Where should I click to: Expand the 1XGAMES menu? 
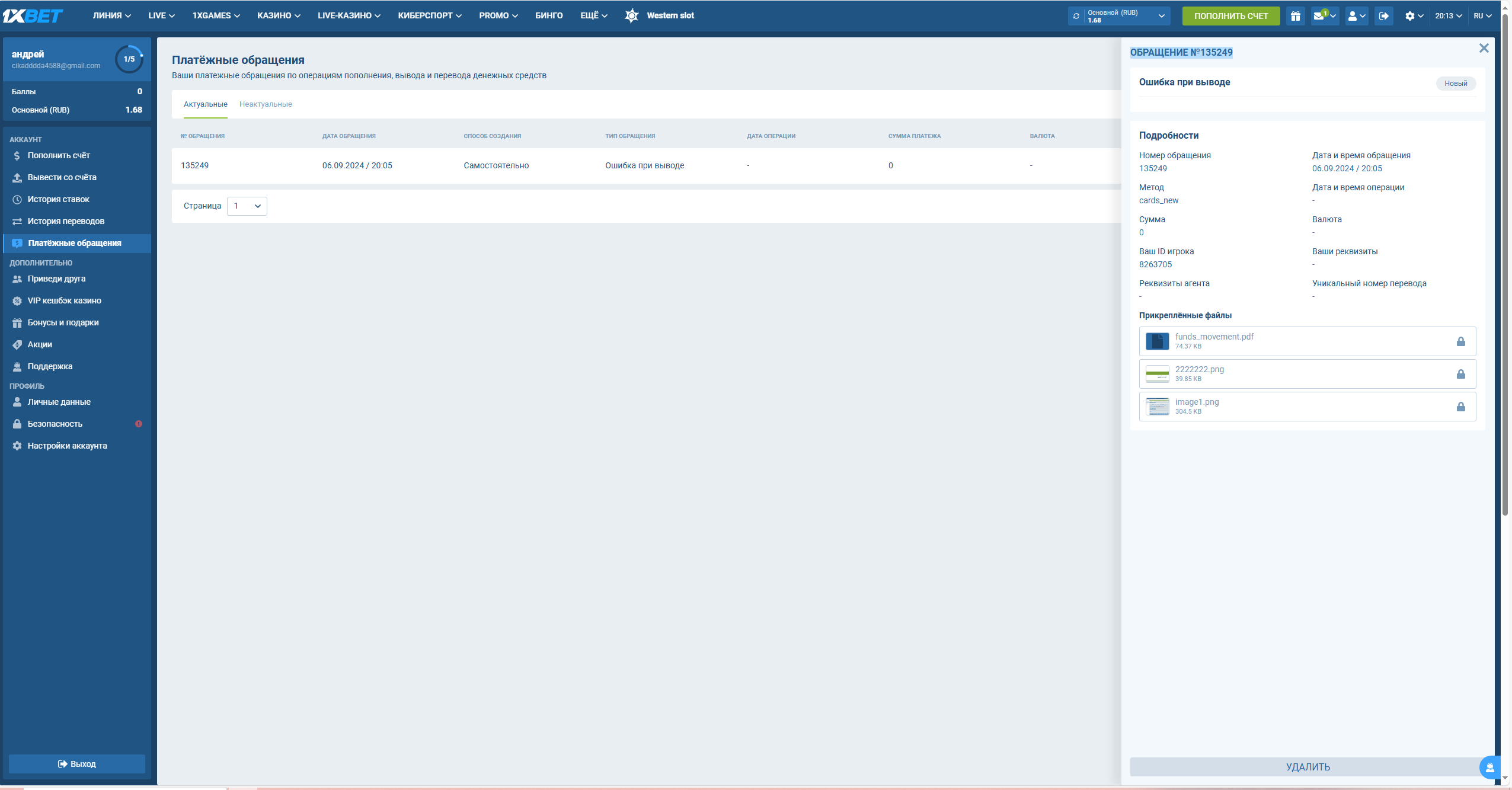pyautogui.click(x=216, y=15)
